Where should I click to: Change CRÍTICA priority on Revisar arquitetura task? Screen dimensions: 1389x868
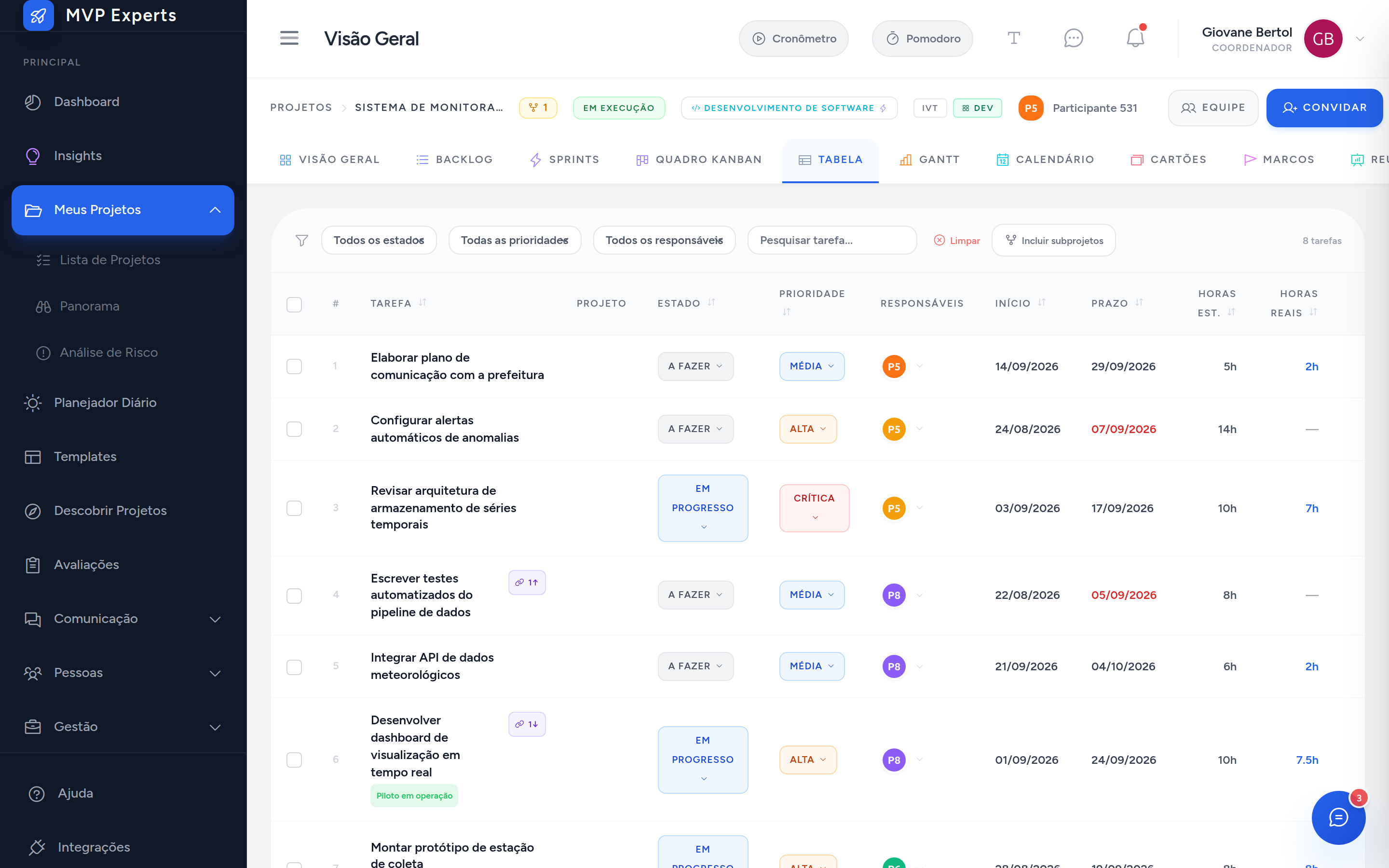[x=815, y=508]
